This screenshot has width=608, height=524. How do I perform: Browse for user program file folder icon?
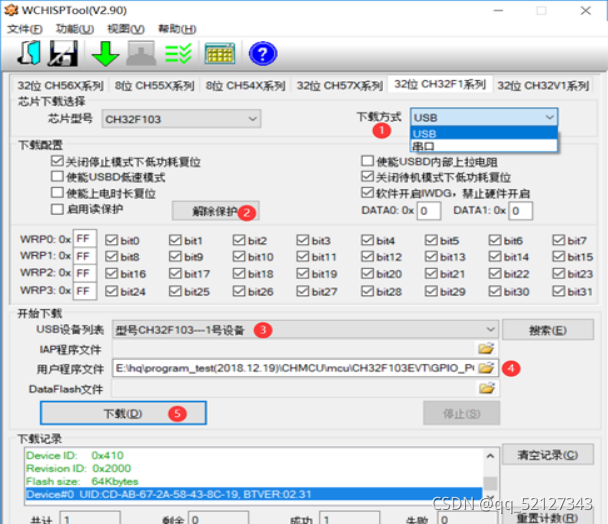[486, 367]
